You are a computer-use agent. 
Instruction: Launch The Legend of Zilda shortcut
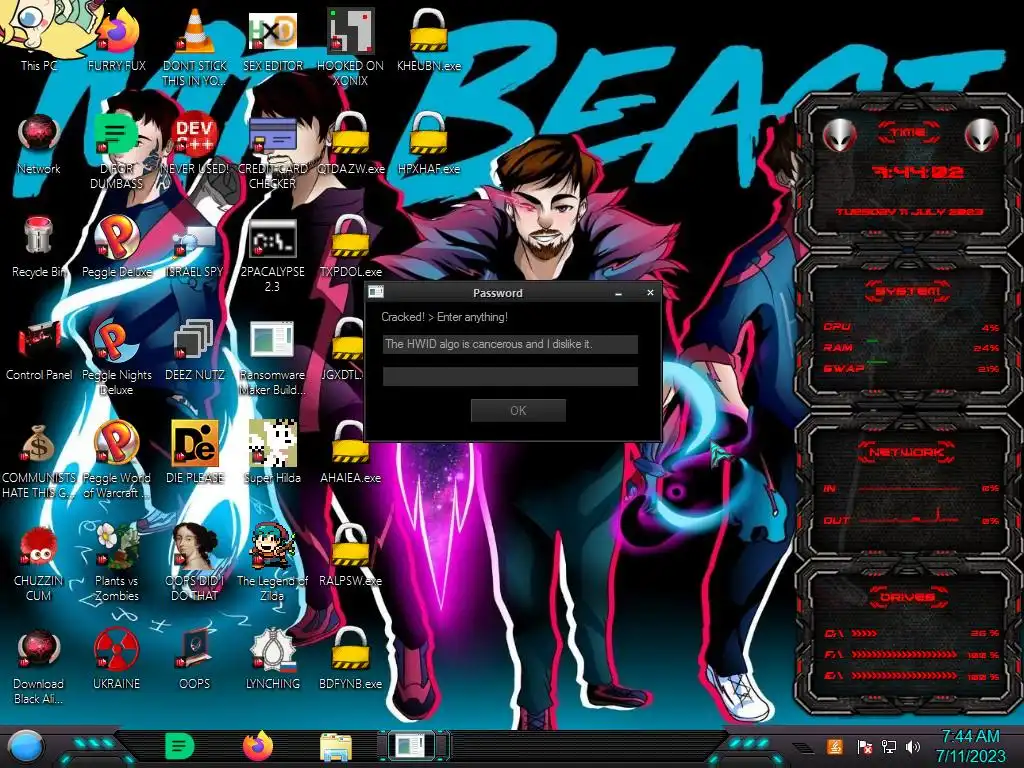273,560
